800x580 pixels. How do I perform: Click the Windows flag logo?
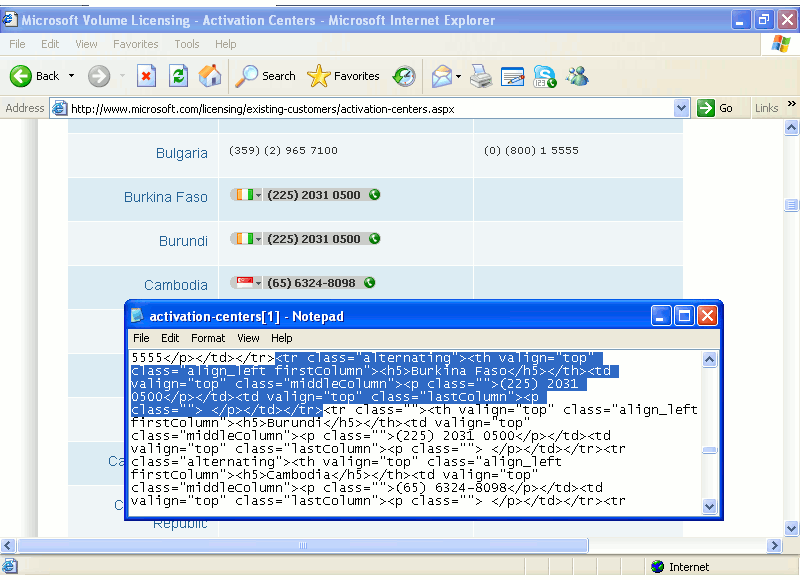point(781,44)
